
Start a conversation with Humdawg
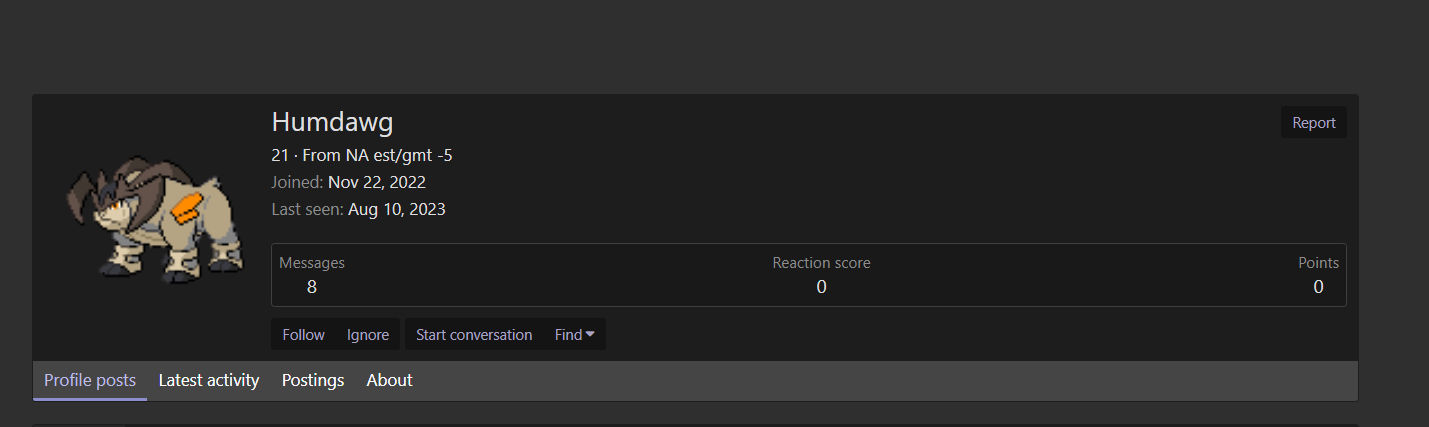point(474,335)
